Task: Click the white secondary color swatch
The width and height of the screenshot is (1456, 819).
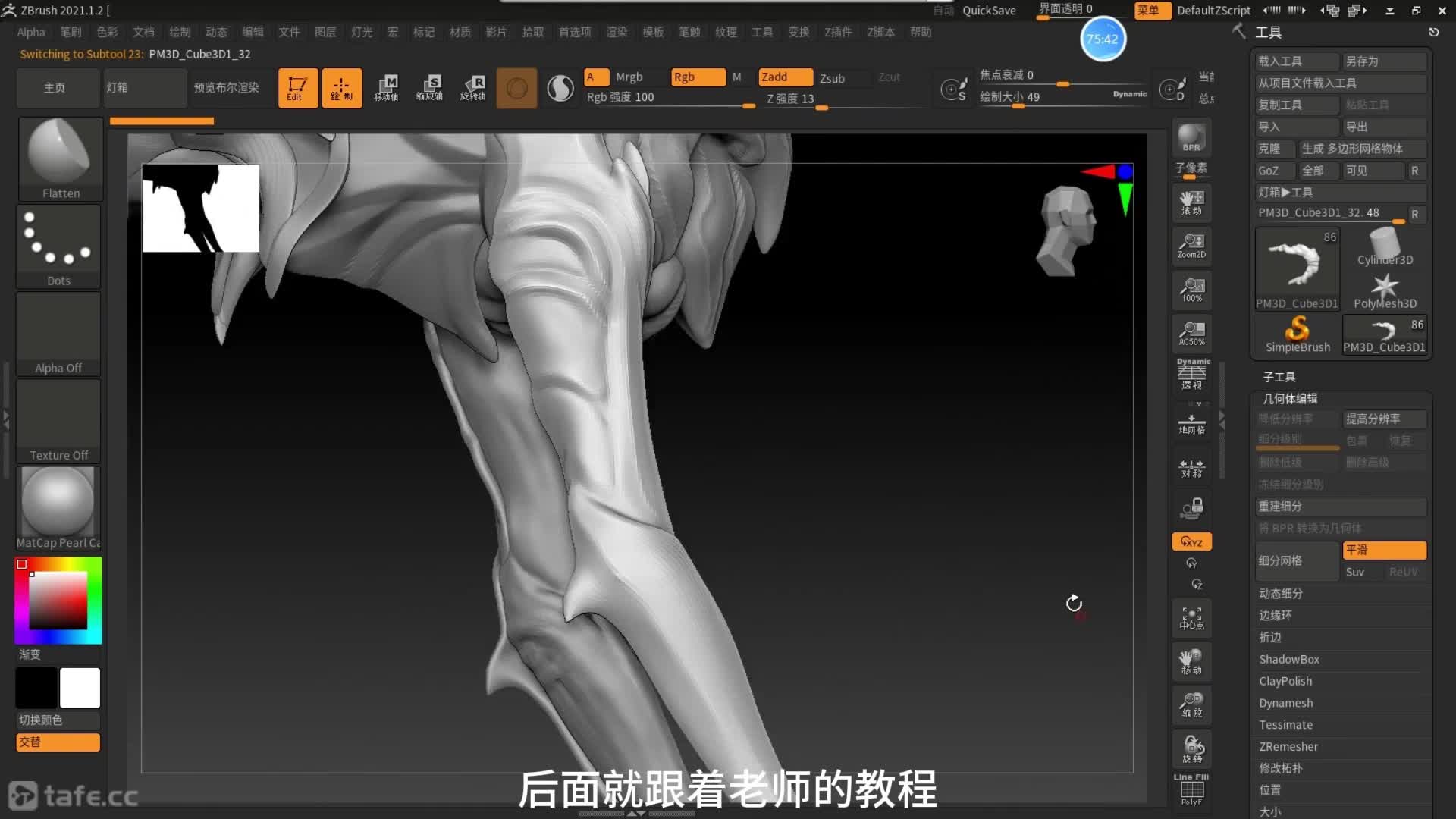Action: coord(80,688)
